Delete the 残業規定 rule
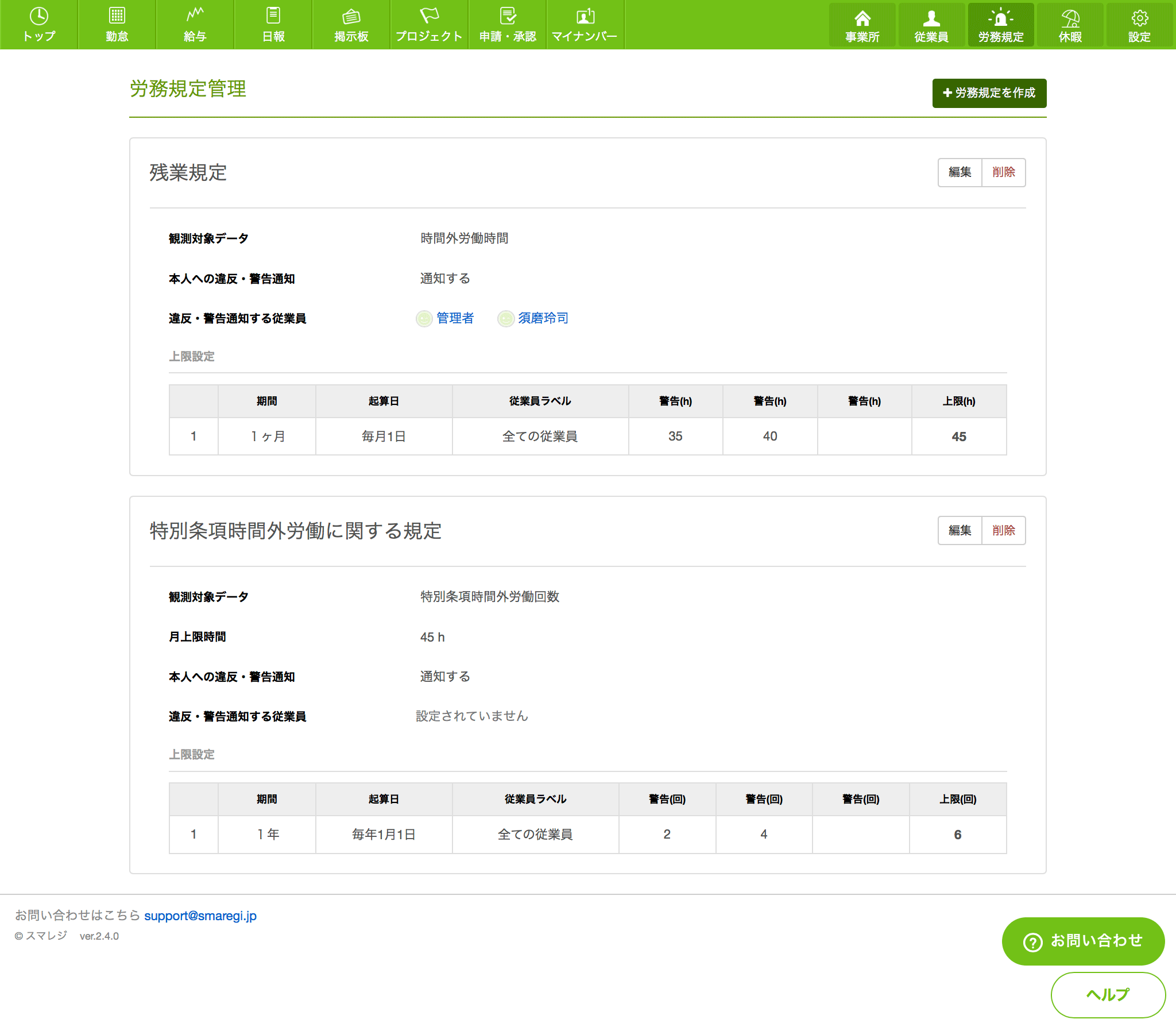Image resolution: width=1176 pixels, height=1023 pixels. 1003,172
